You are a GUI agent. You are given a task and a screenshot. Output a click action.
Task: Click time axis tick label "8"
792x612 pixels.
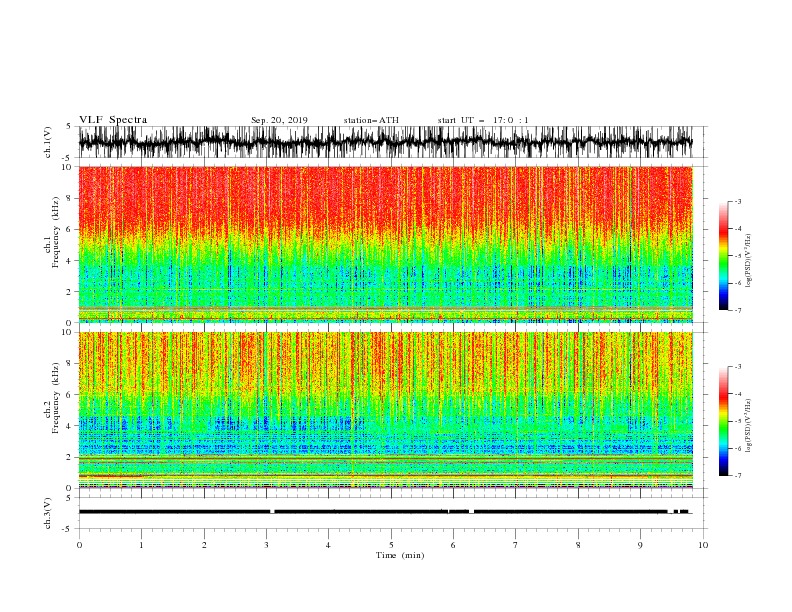click(578, 545)
